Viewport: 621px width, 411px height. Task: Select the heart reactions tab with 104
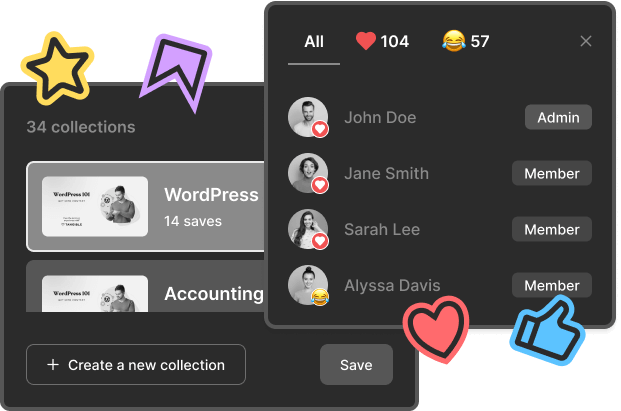pyautogui.click(x=382, y=41)
